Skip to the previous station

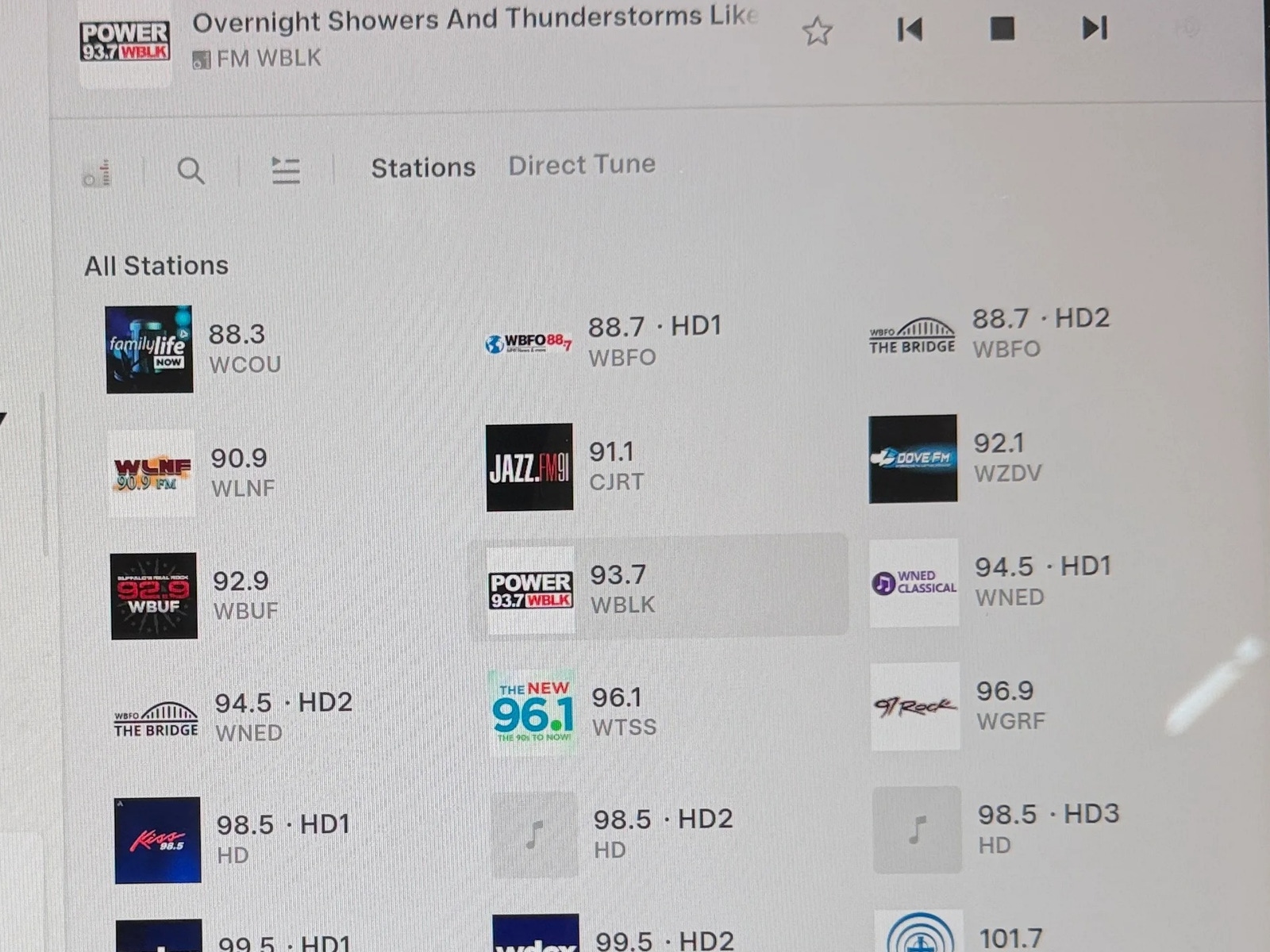[x=910, y=30]
